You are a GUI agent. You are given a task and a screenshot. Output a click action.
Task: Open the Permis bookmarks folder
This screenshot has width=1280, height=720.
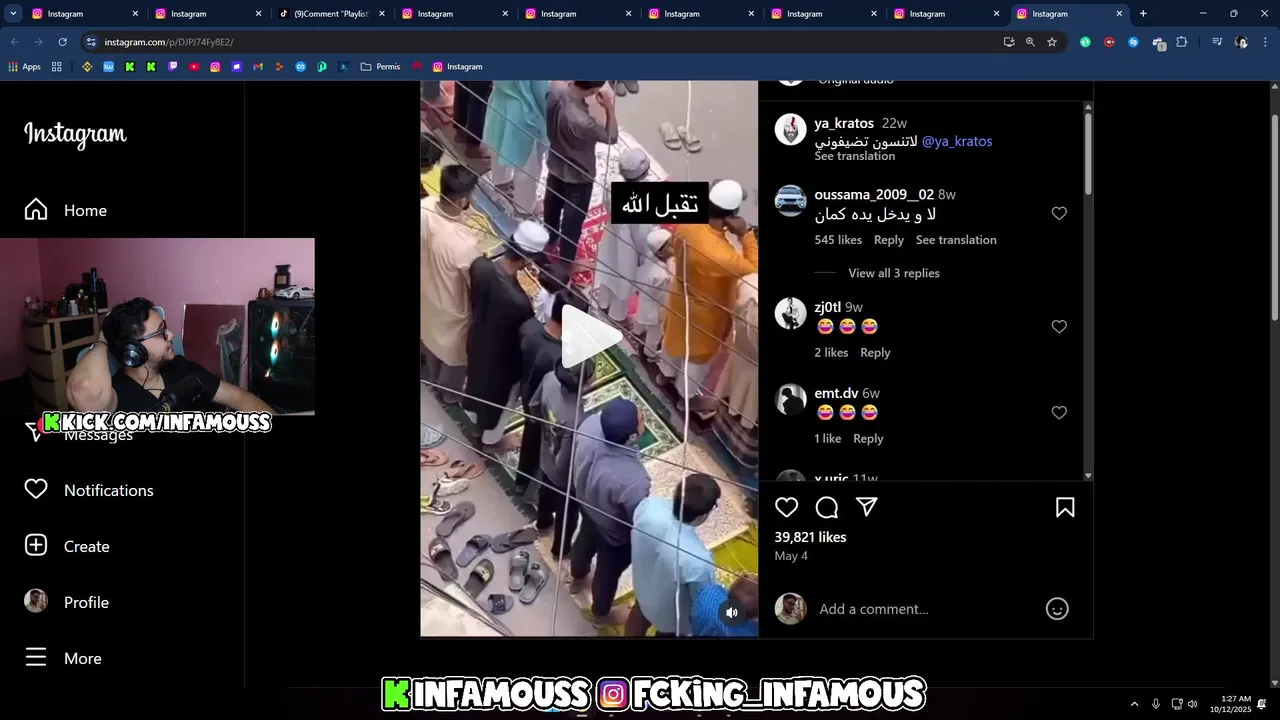point(380,67)
